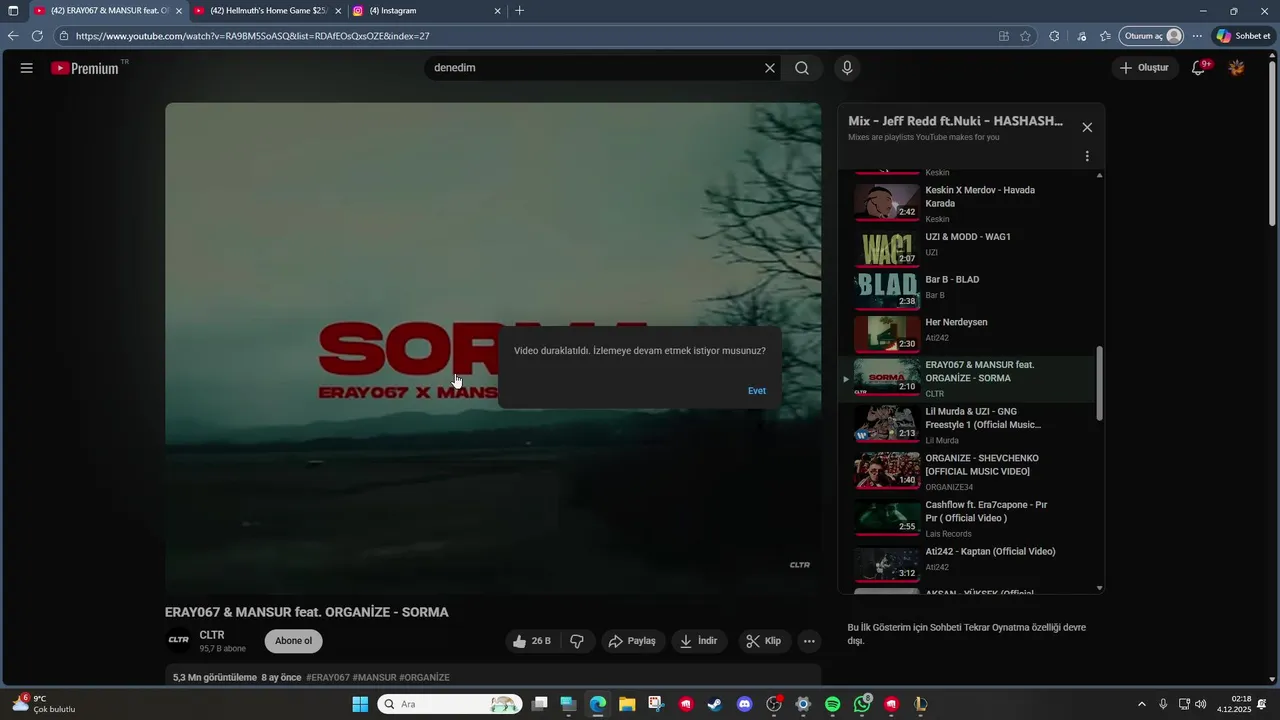
Task: Show hidden system tray icons
Action: click(x=1142, y=704)
